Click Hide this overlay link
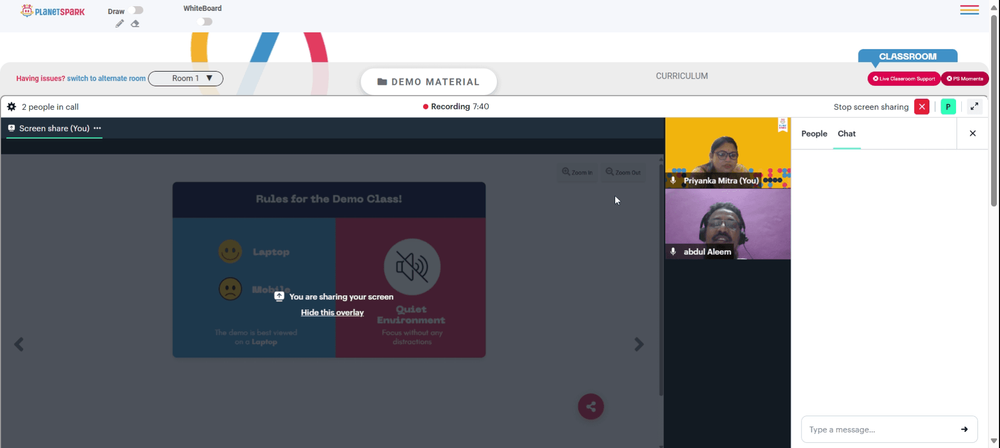The height and width of the screenshot is (448, 1000). pyautogui.click(x=332, y=312)
